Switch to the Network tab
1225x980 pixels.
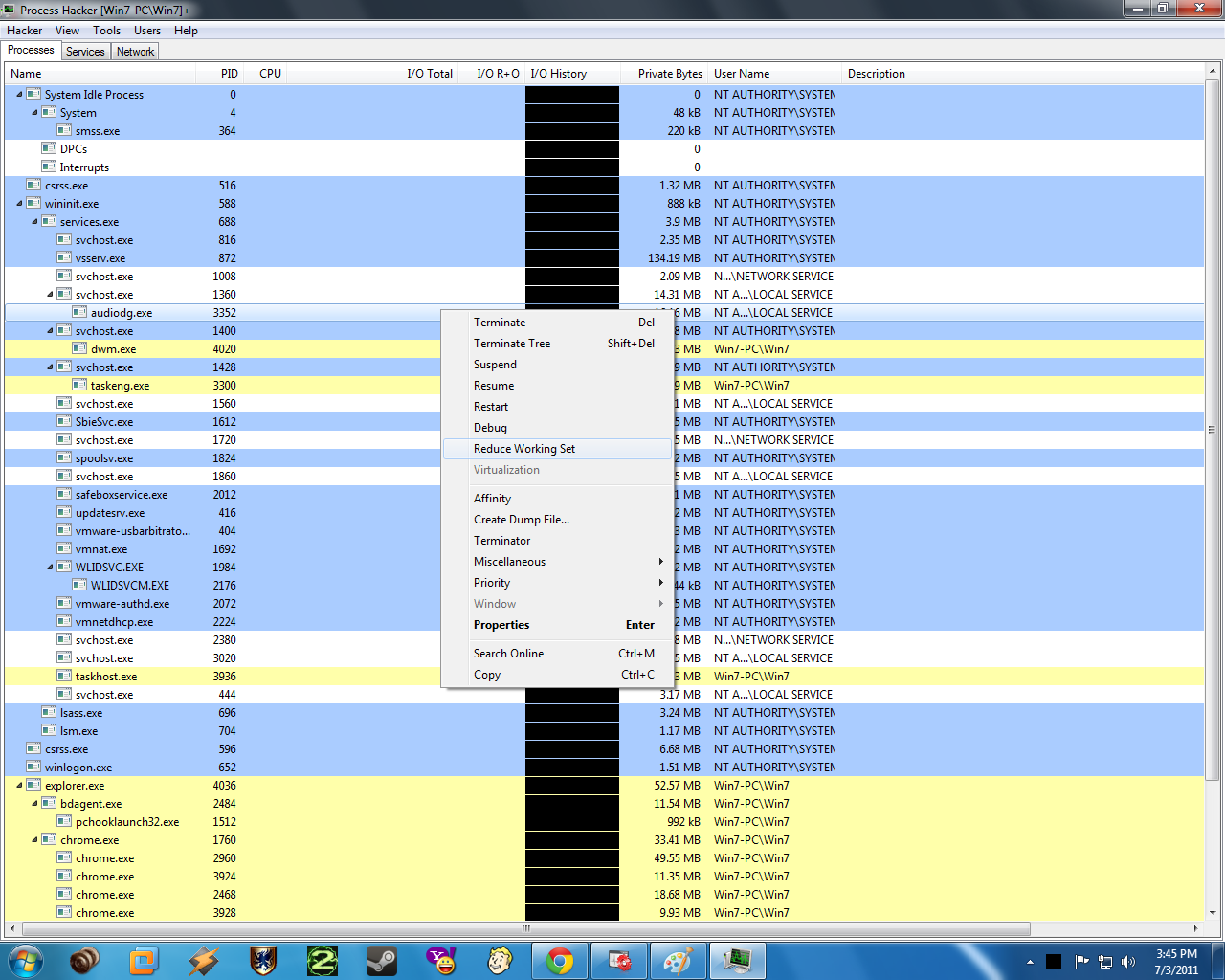135,52
